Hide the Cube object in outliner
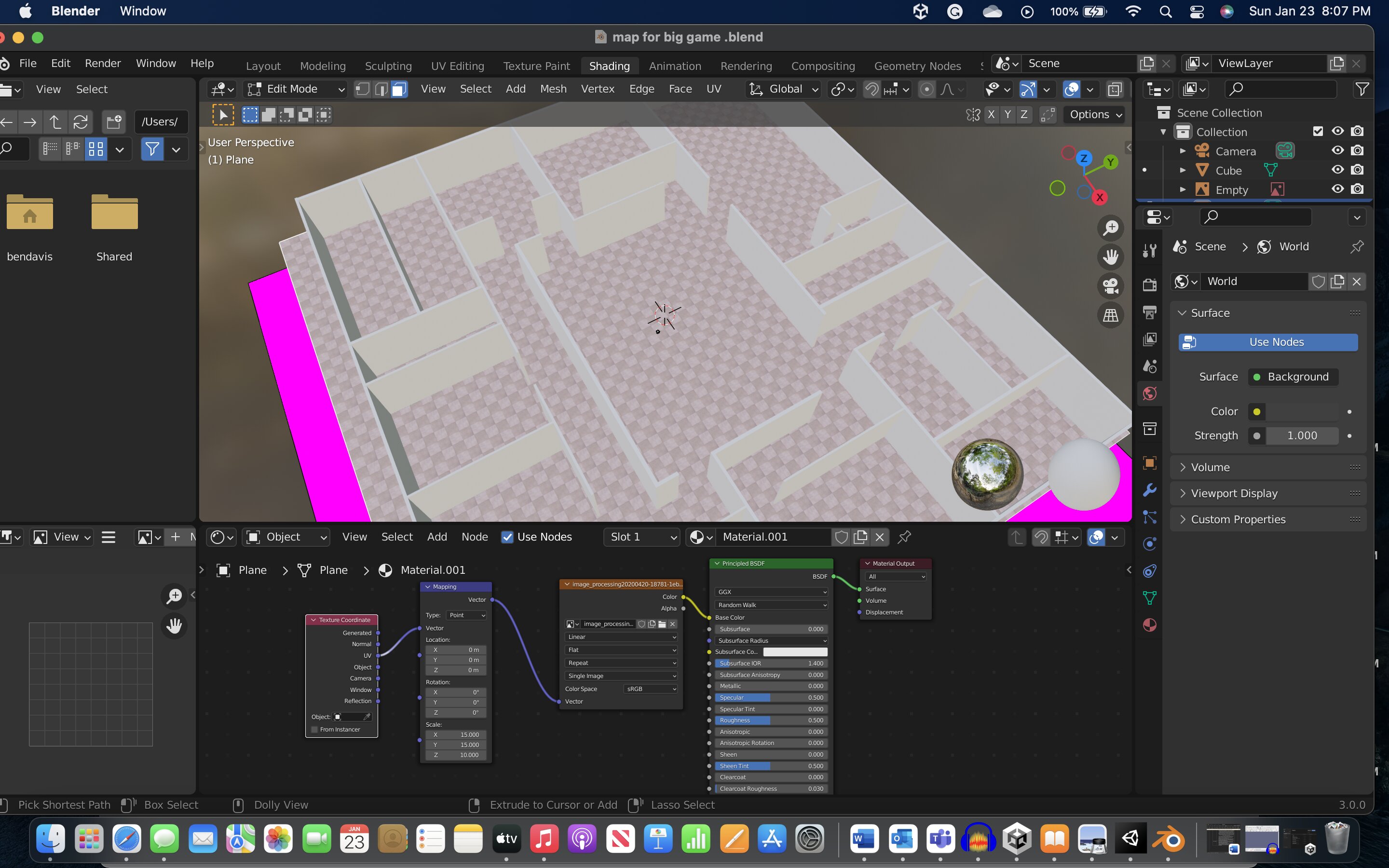Viewport: 1389px width, 868px height. click(1337, 170)
